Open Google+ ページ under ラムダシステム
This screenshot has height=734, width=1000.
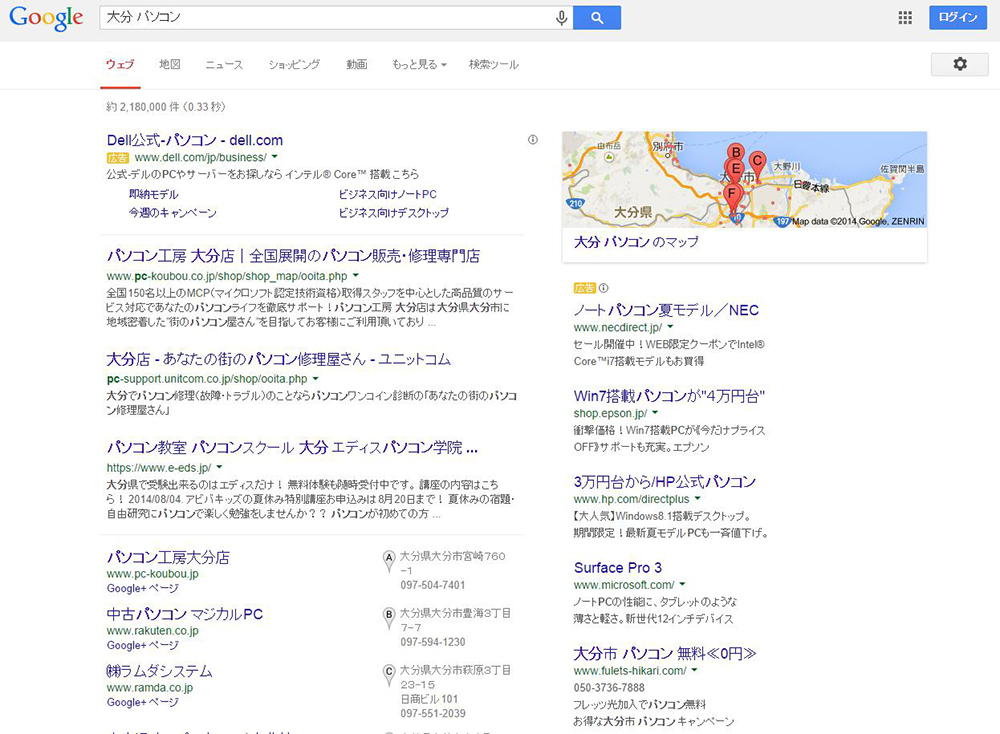pyautogui.click(x=142, y=702)
